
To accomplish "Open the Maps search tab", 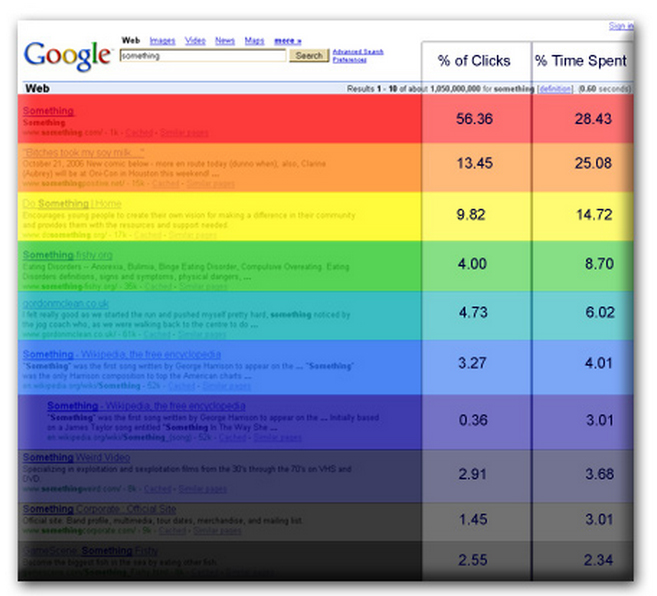I will click(254, 41).
